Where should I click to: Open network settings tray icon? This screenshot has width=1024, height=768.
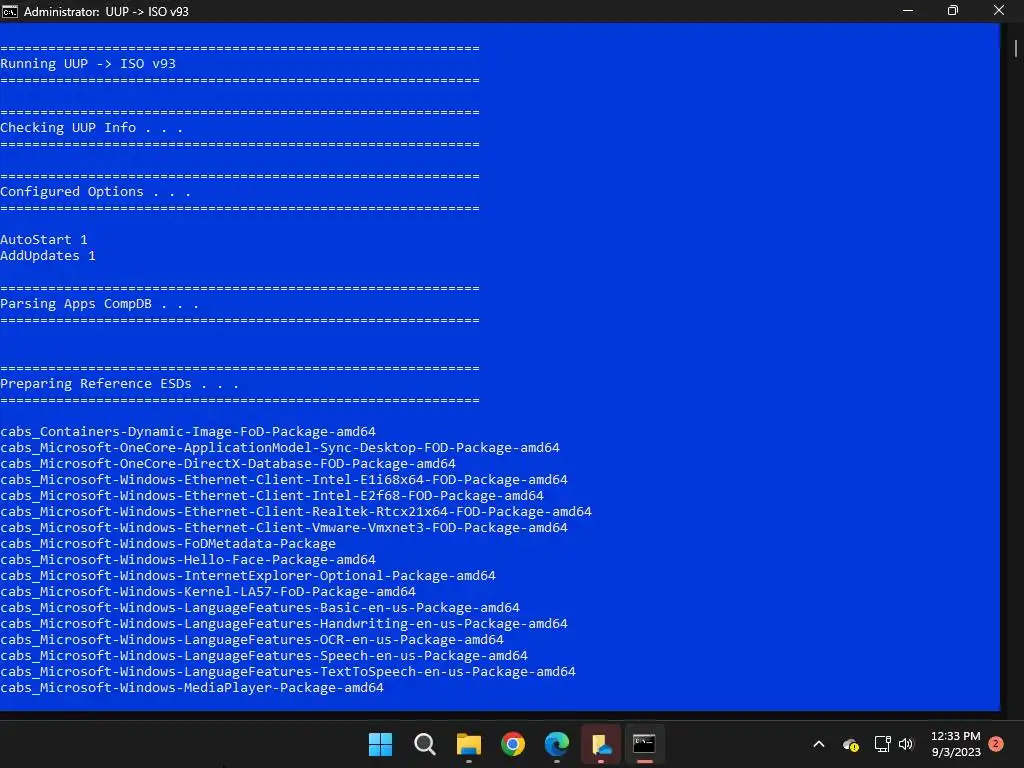point(882,744)
